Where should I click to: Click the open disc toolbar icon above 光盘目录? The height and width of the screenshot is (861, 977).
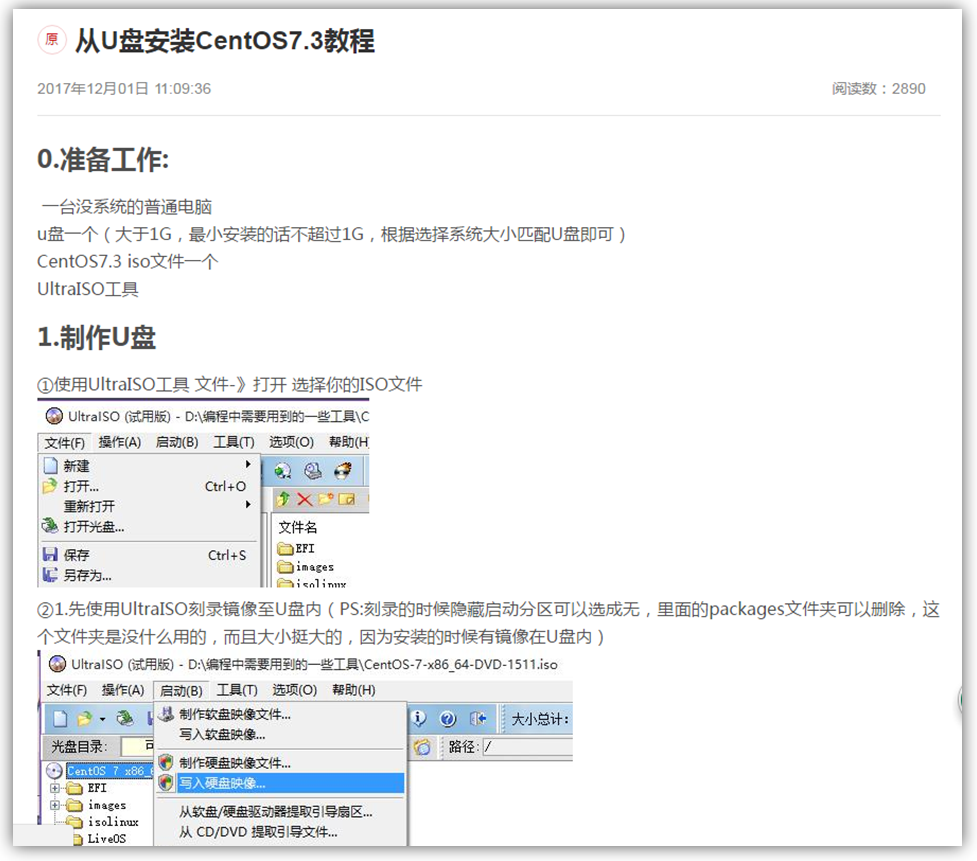(125, 719)
